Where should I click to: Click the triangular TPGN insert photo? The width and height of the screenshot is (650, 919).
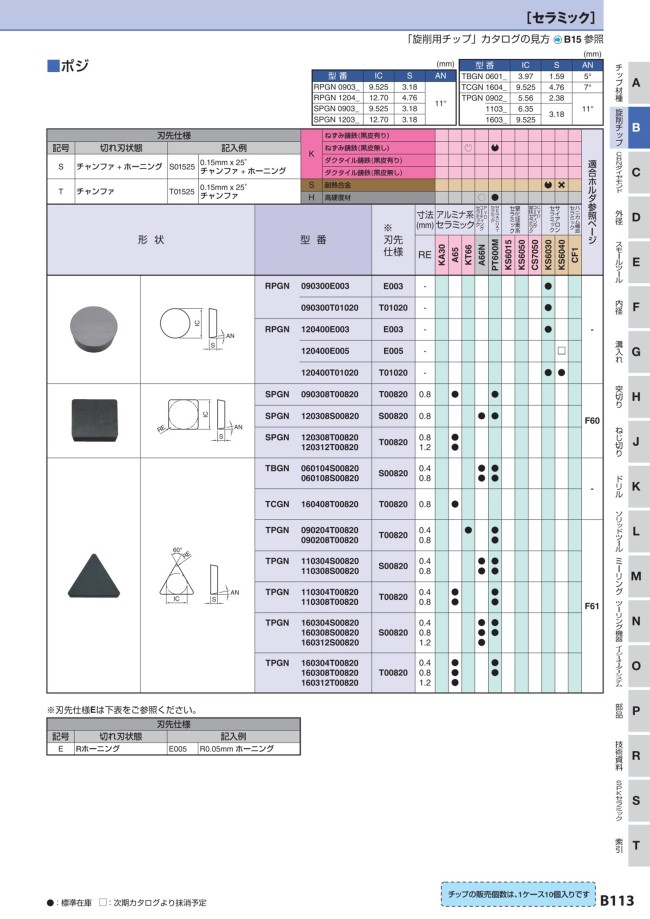[93, 580]
